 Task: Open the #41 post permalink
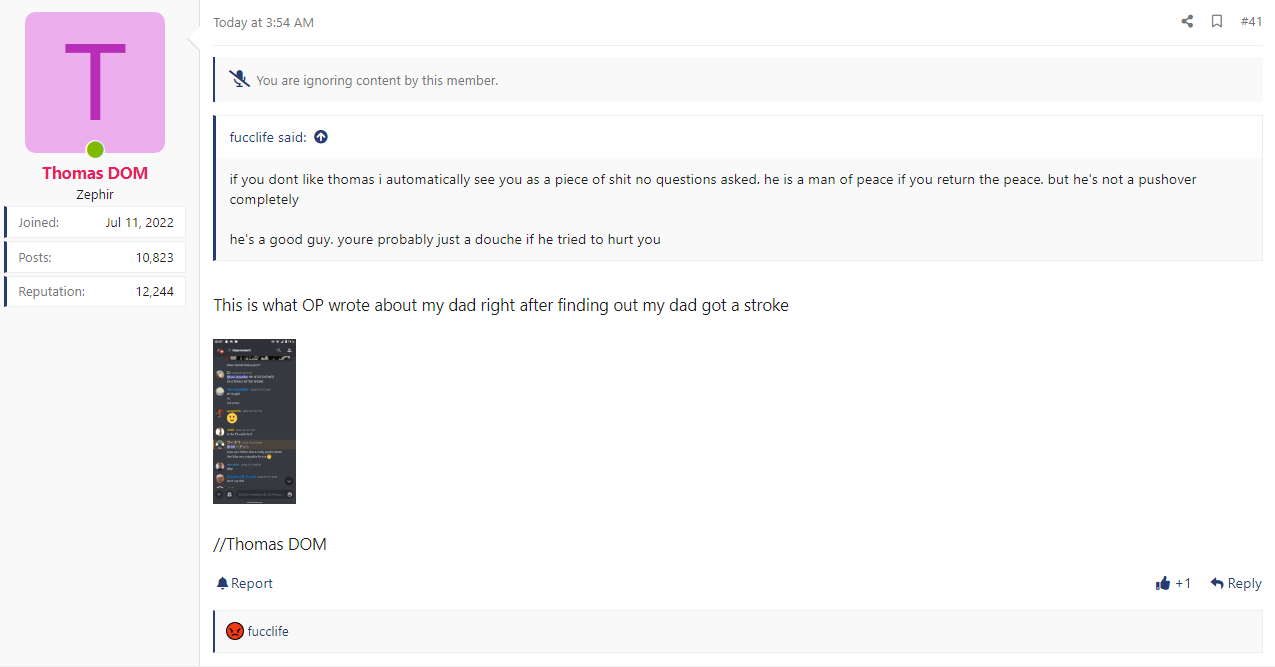(x=1251, y=21)
